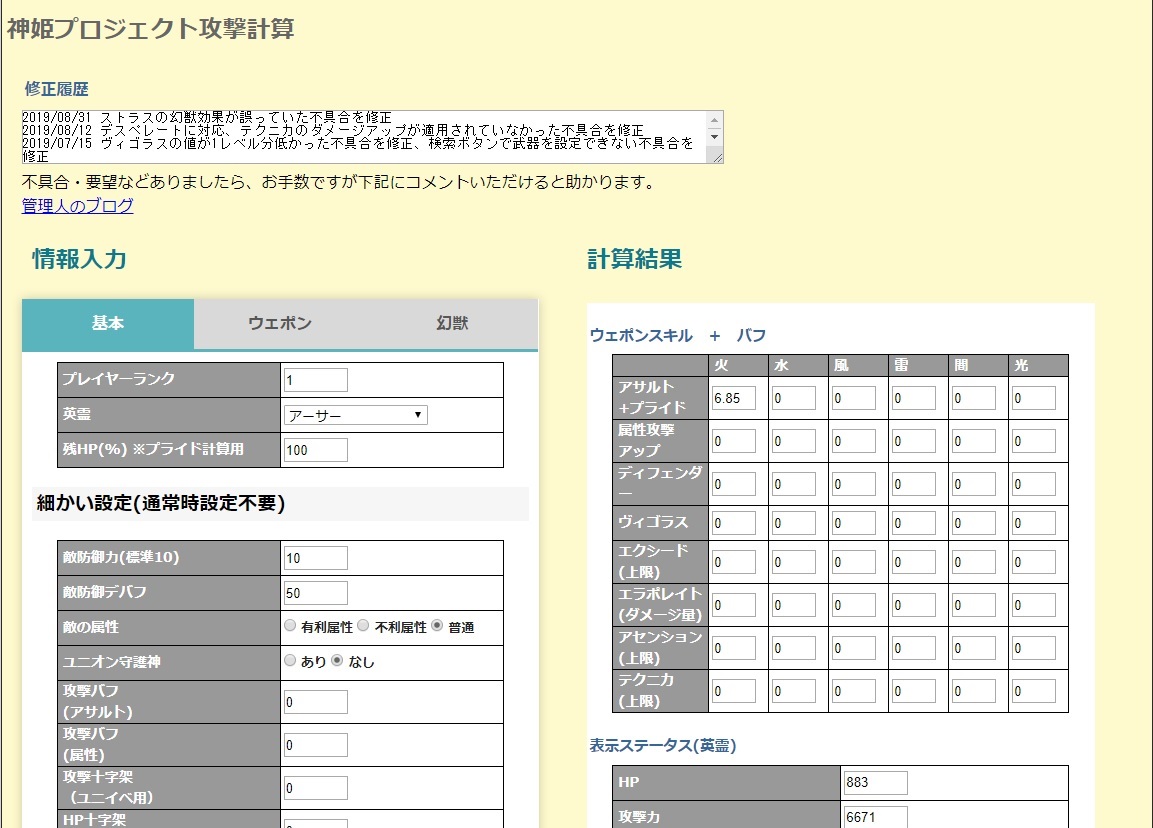This screenshot has width=1153, height=828.
Task: Switch to the ウェポン tab
Action: (x=280, y=323)
